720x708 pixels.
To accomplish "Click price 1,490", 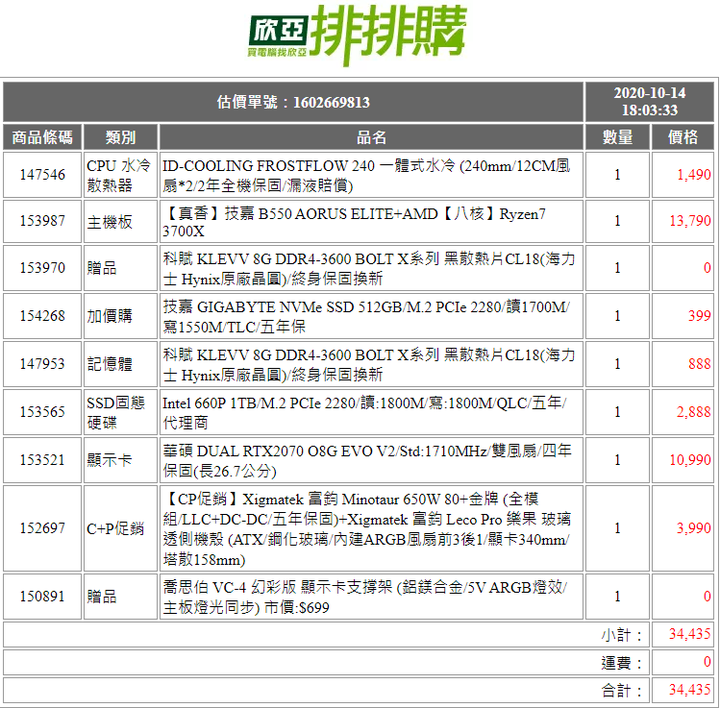I will coord(694,174).
